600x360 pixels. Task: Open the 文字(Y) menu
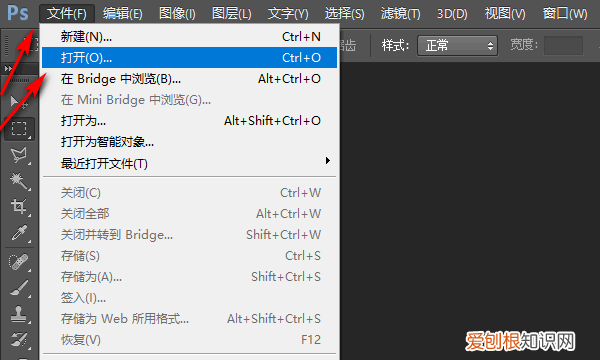(x=288, y=14)
